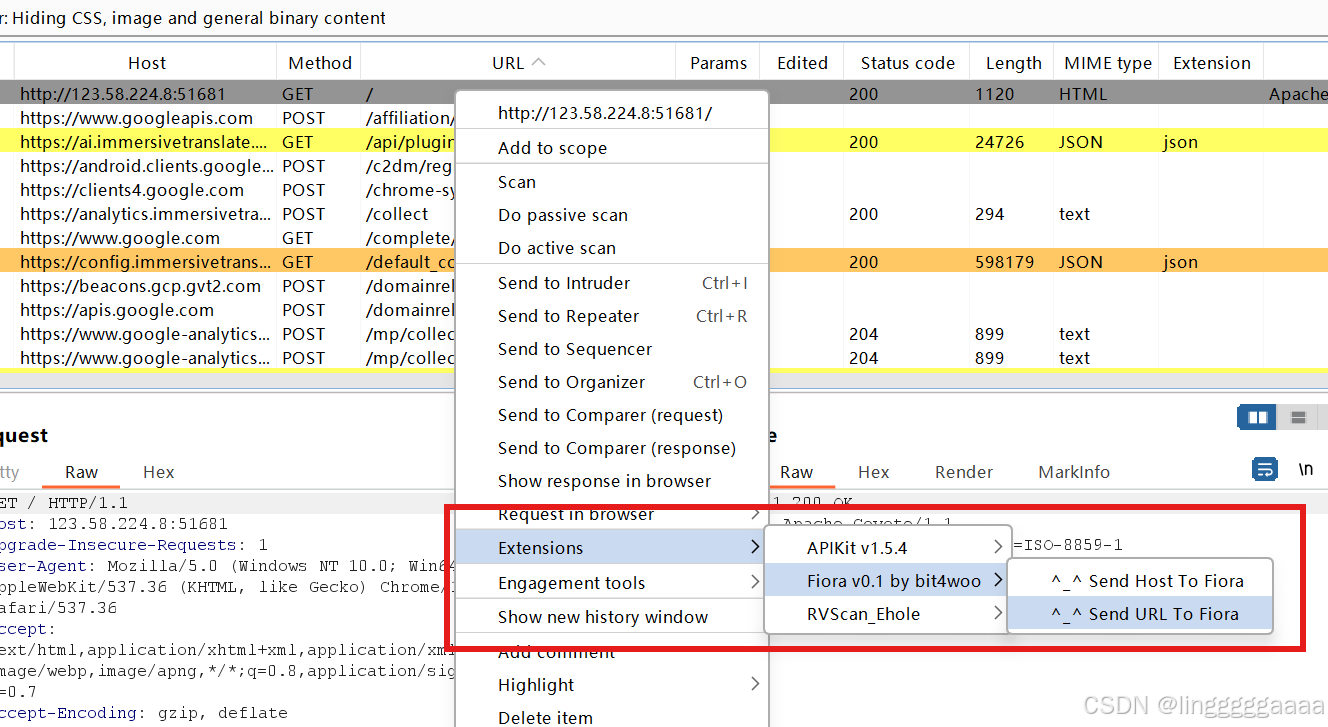The width and height of the screenshot is (1328, 727).
Task: Expand the APIKit v1.5.4 submenu
Action: point(885,548)
